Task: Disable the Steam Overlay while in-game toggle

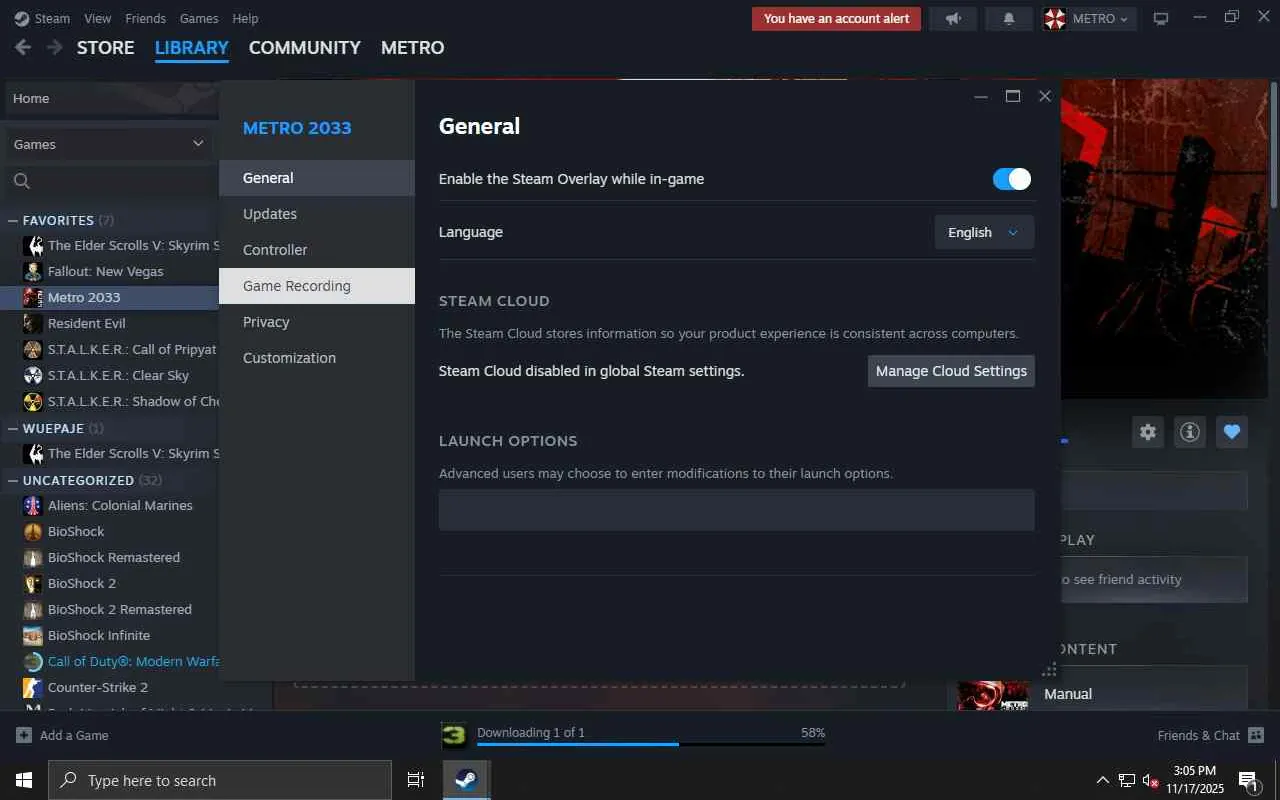Action: 1011,179
